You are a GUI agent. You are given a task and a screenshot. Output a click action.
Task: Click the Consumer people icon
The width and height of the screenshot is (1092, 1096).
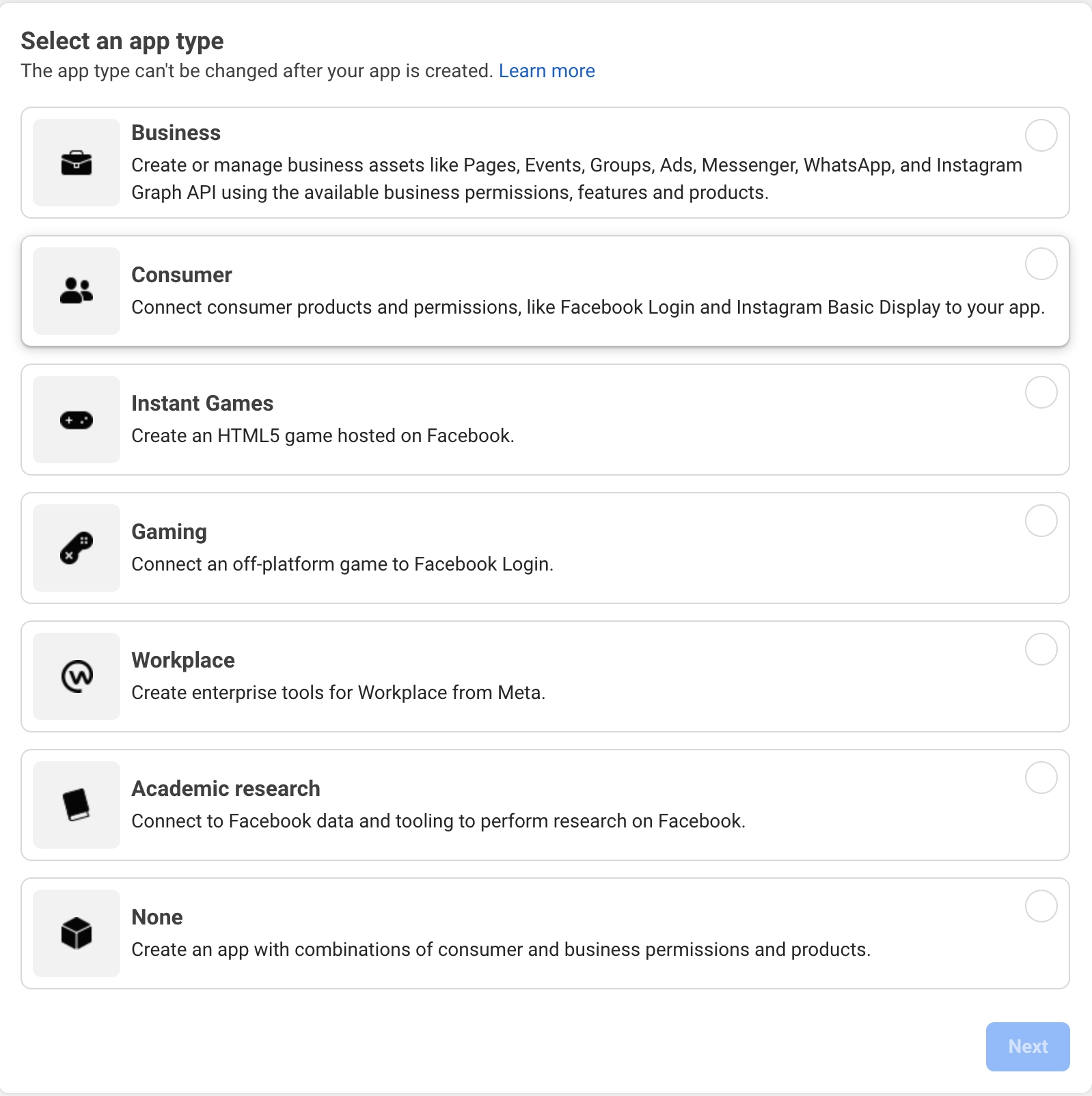coord(77,291)
